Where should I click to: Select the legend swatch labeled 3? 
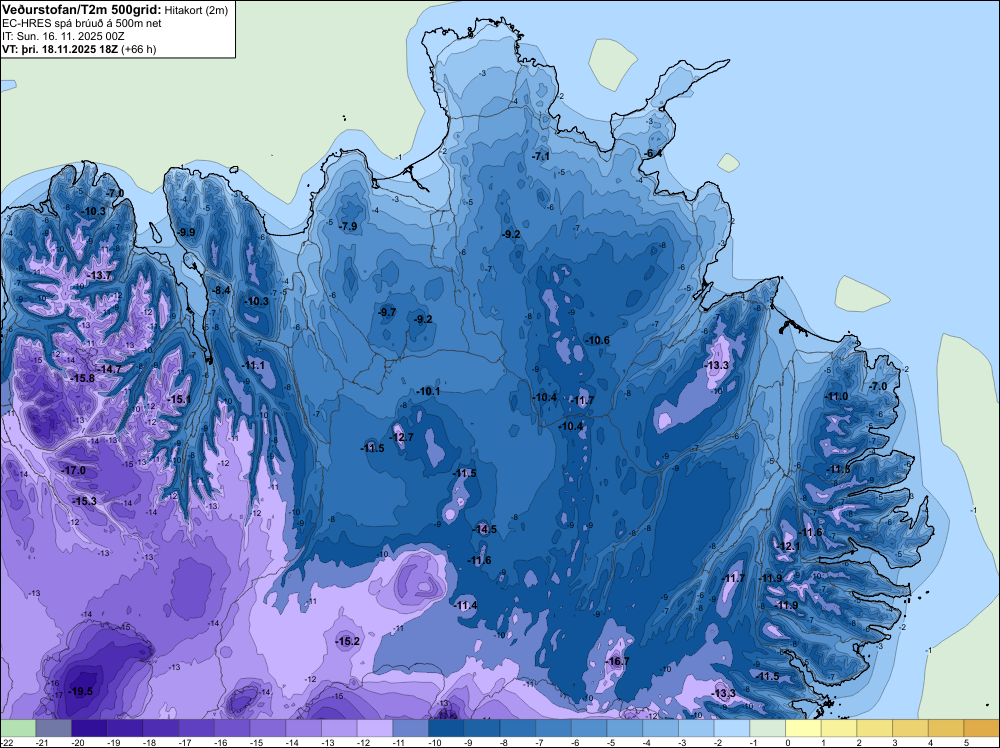911,728
